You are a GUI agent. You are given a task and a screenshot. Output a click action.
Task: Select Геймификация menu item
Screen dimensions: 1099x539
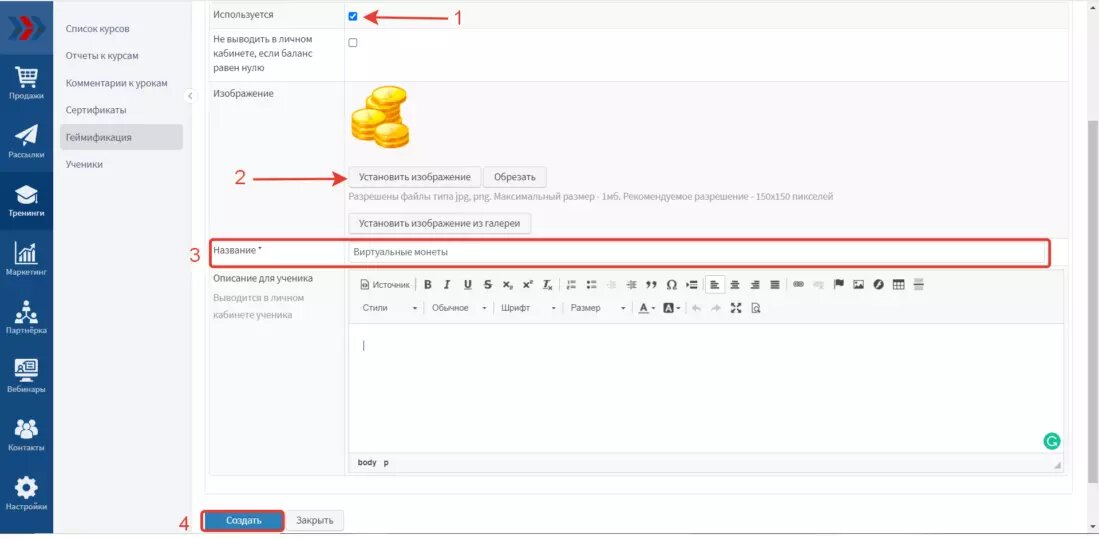click(121, 137)
